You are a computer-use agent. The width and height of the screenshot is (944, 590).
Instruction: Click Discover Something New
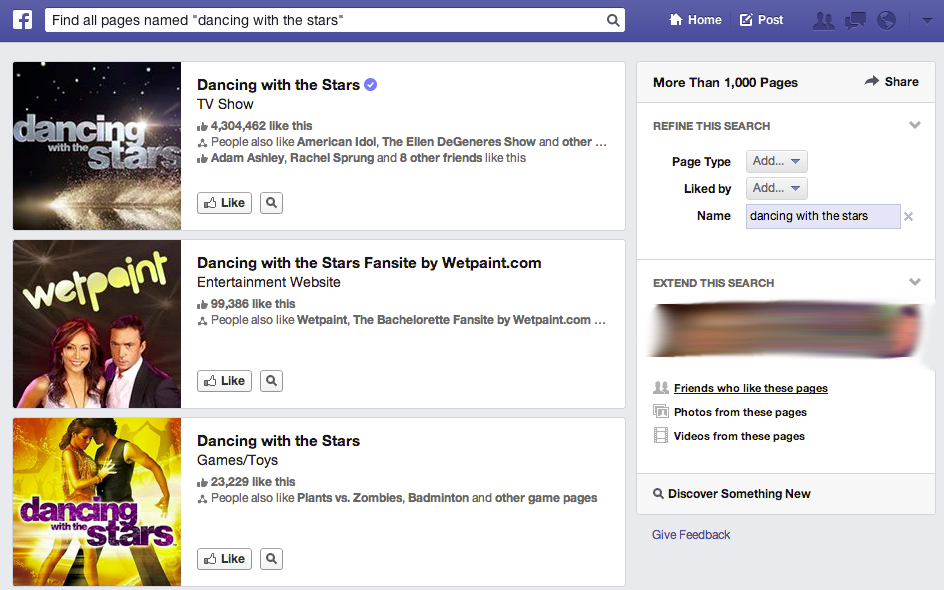pos(732,494)
